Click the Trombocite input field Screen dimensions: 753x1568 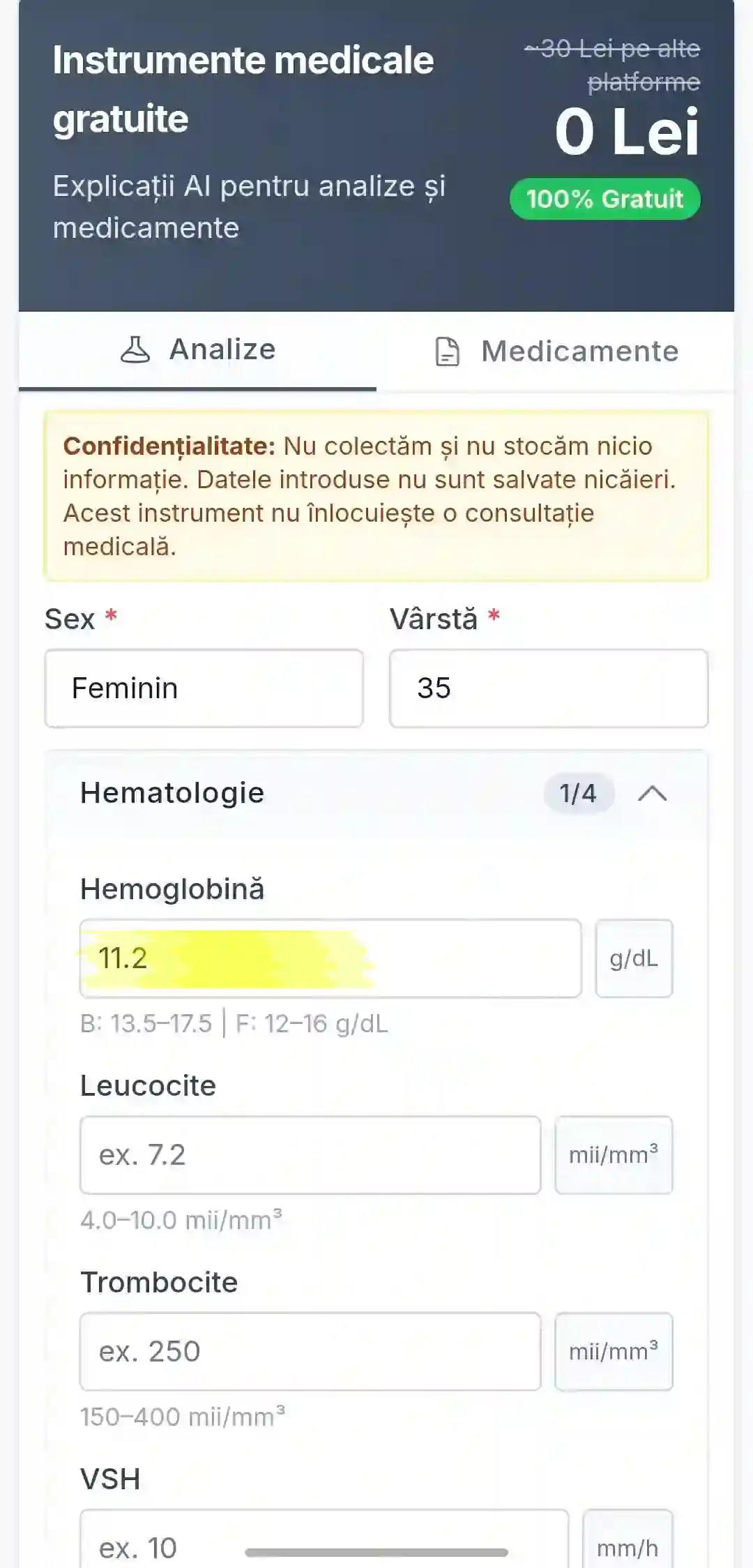310,1351
